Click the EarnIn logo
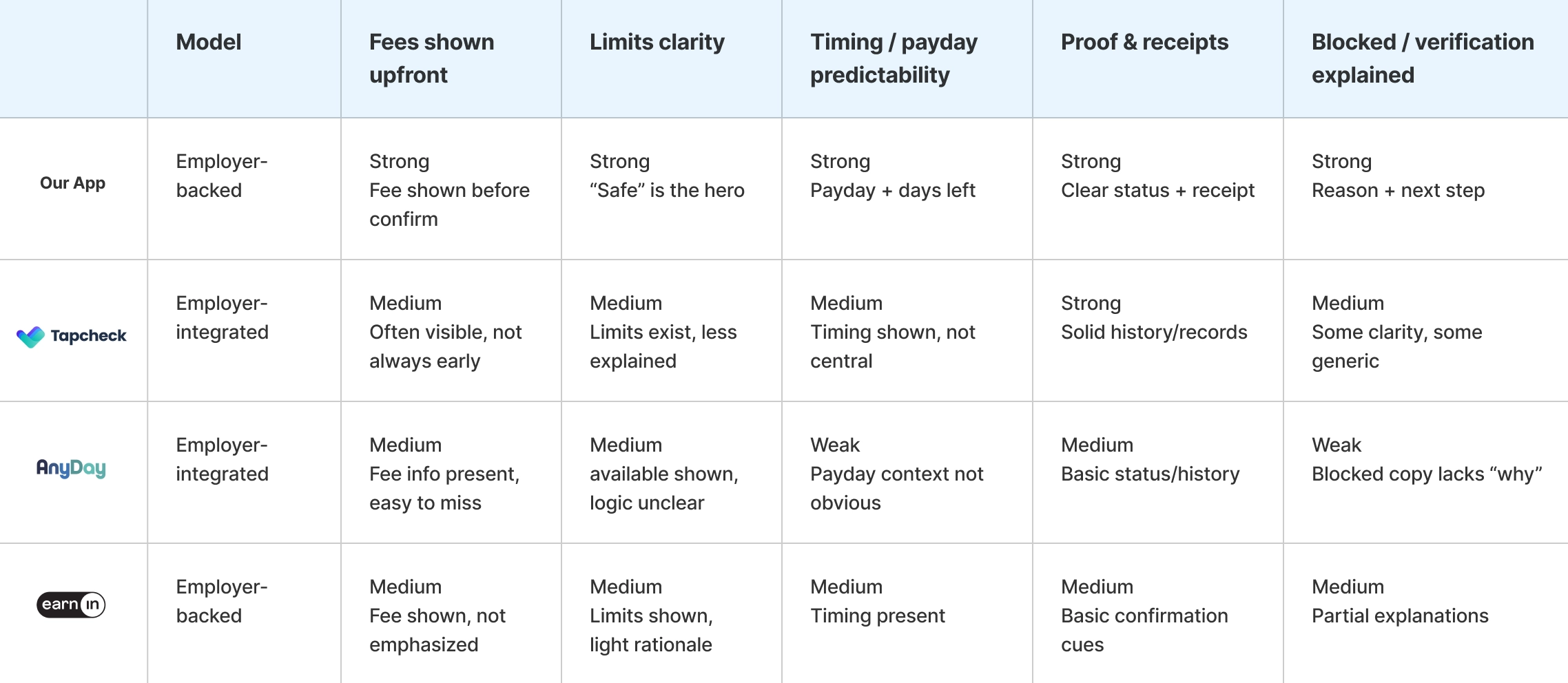The width and height of the screenshot is (1568, 683). tap(71, 605)
